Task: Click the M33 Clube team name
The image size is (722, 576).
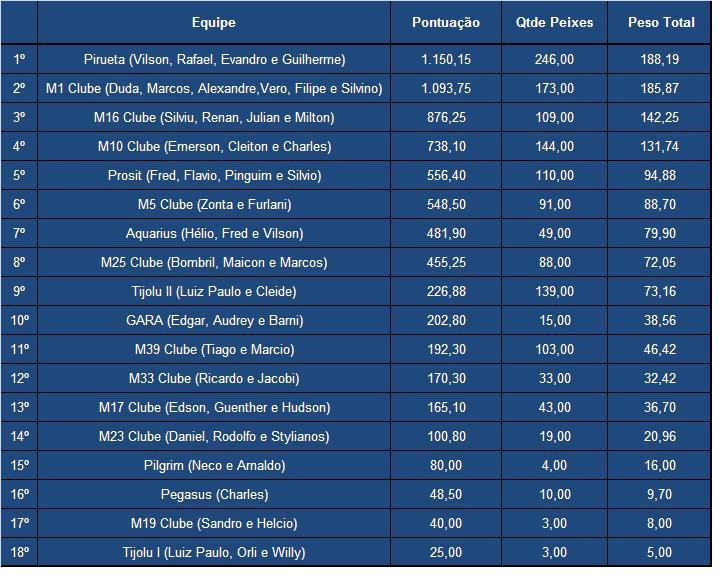Action: pyautogui.click(x=214, y=379)
